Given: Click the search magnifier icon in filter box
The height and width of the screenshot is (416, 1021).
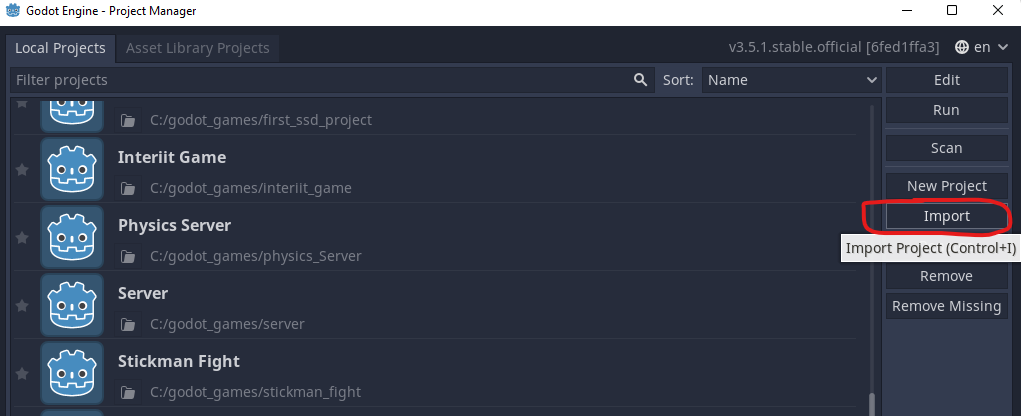Looking at the screenshot, I should 640,80.
